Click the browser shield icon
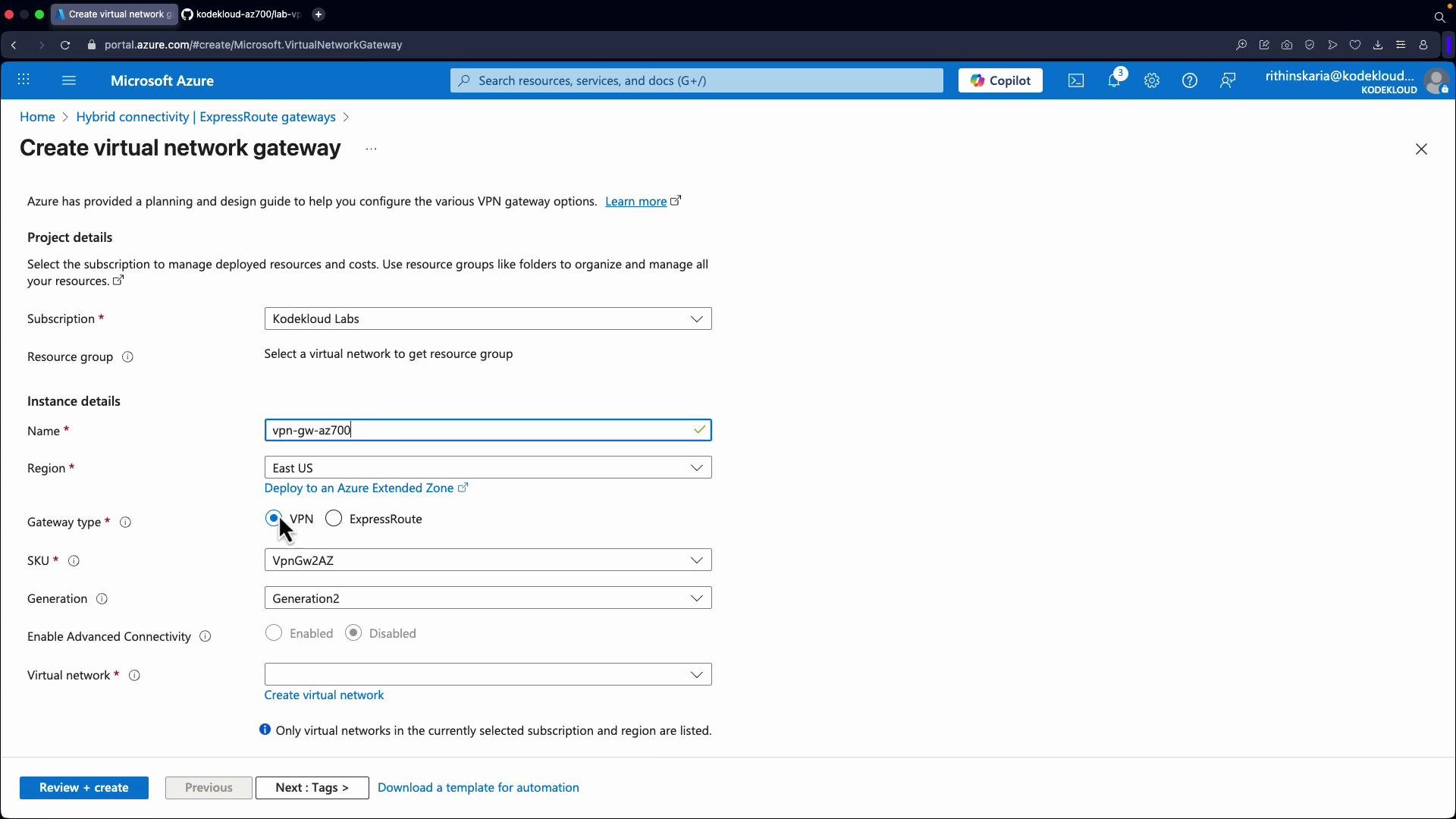Viewport: 1456px width, 819px height. 1310,45
